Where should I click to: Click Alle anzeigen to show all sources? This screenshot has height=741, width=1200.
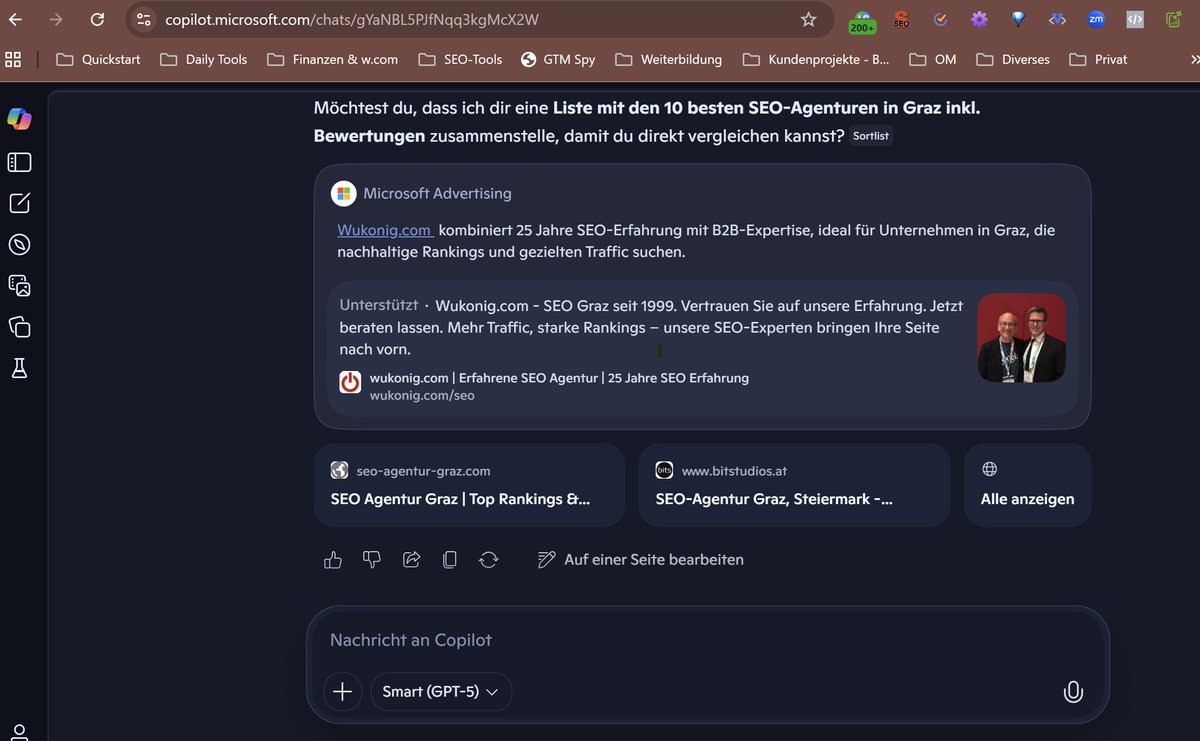tap(1027, 485)
